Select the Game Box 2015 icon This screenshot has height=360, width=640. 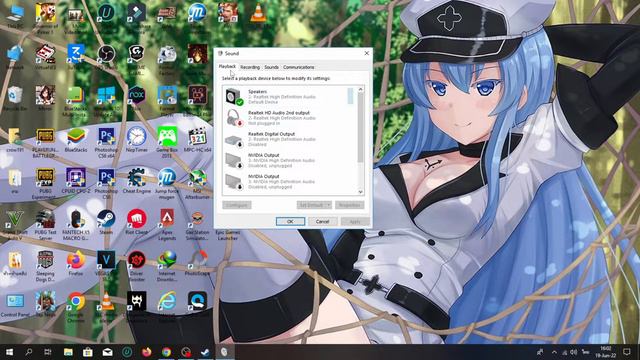(167, 142)
